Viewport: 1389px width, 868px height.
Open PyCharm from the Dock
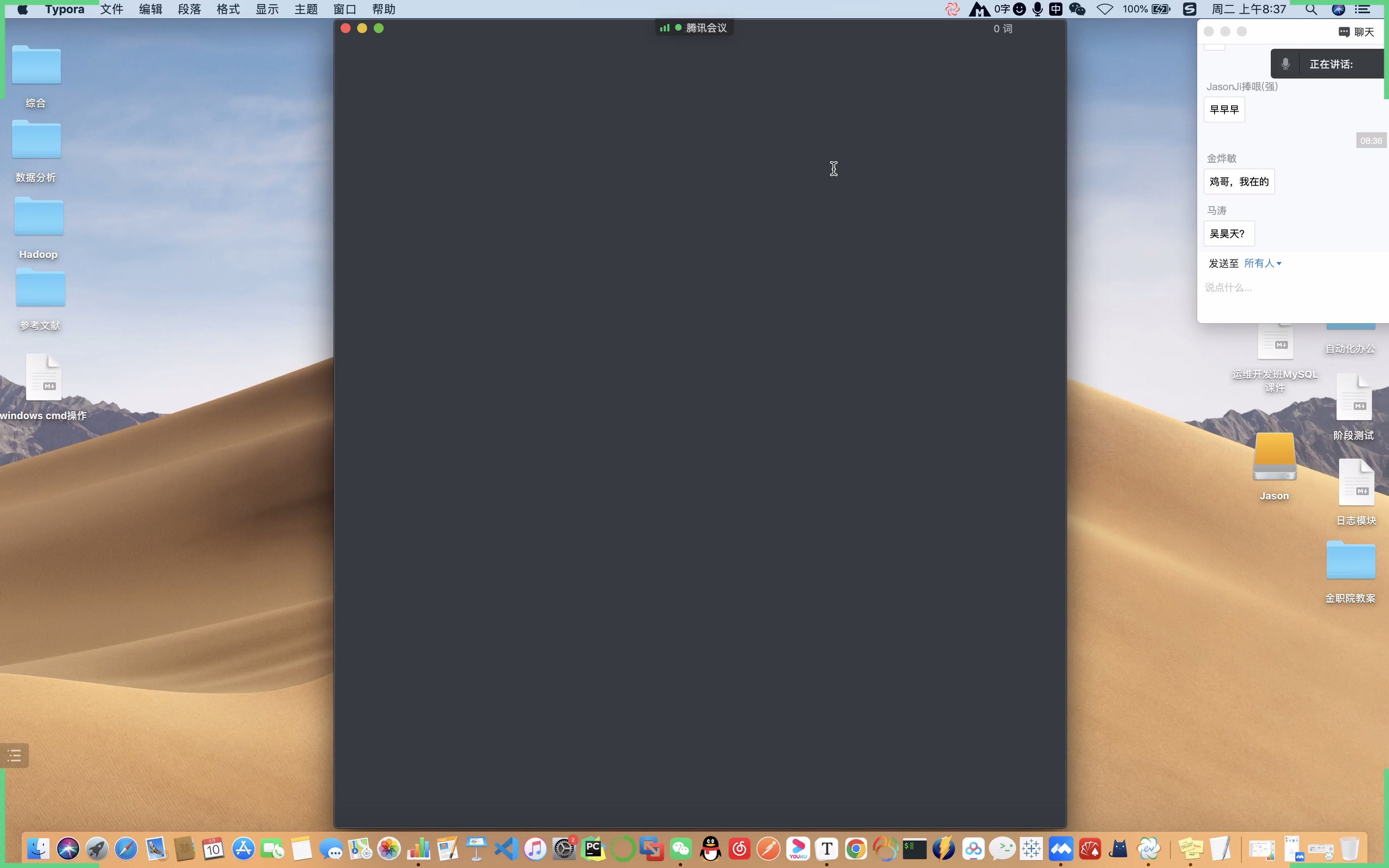click(594, 849)
